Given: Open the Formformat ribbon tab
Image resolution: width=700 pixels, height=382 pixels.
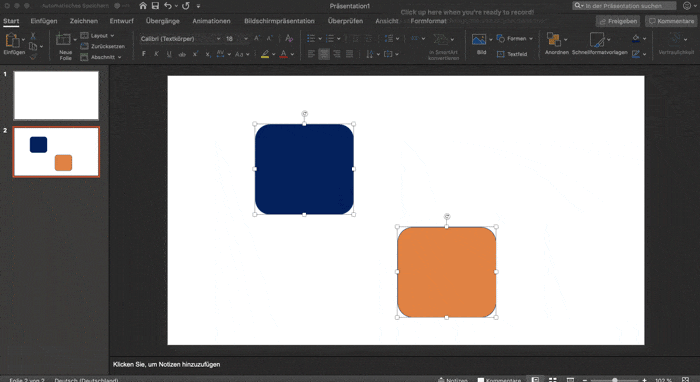Looking at the screenshot, I should (x=428, y=21).
